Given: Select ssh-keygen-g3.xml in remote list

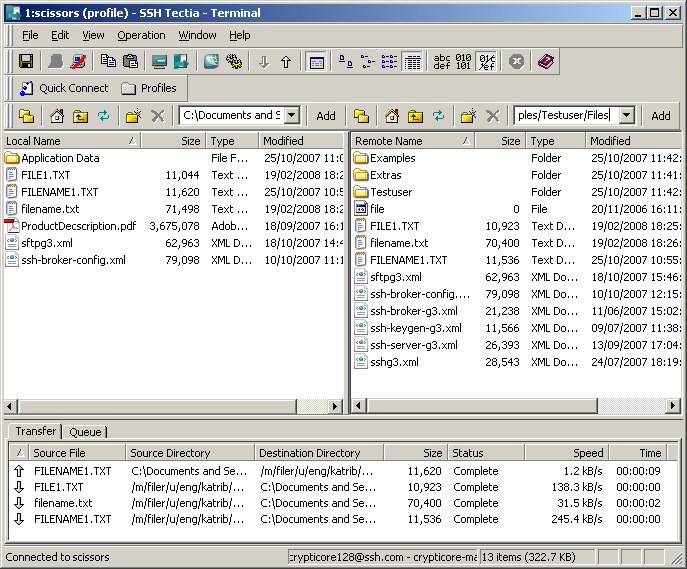Looking at the screenshot, I should [x=416, y=329].
